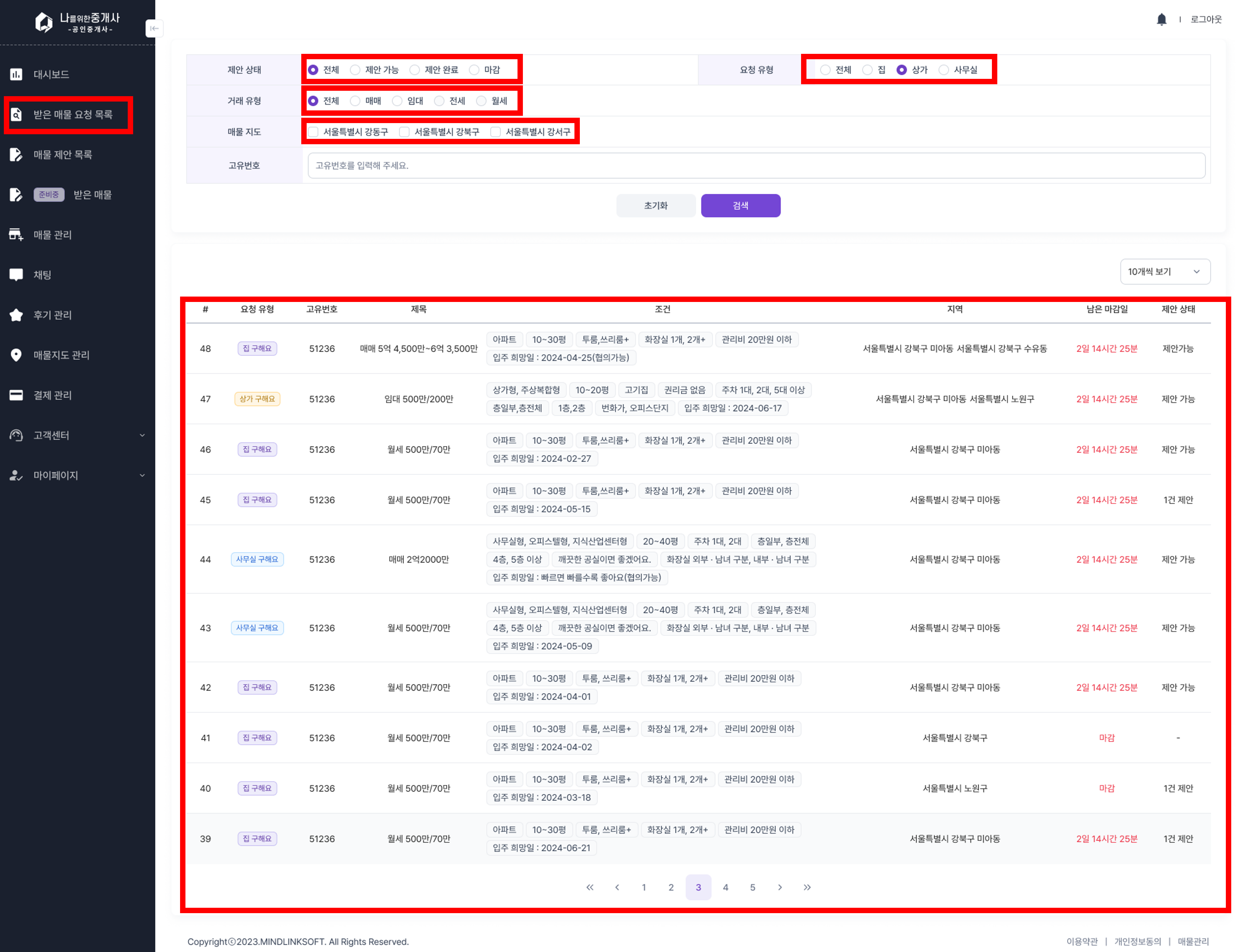Image resolution: width=1242 pixels, height=952 pixels.
Task: Click the 집 구해요 tag in row 48
Action: (257, 348)
